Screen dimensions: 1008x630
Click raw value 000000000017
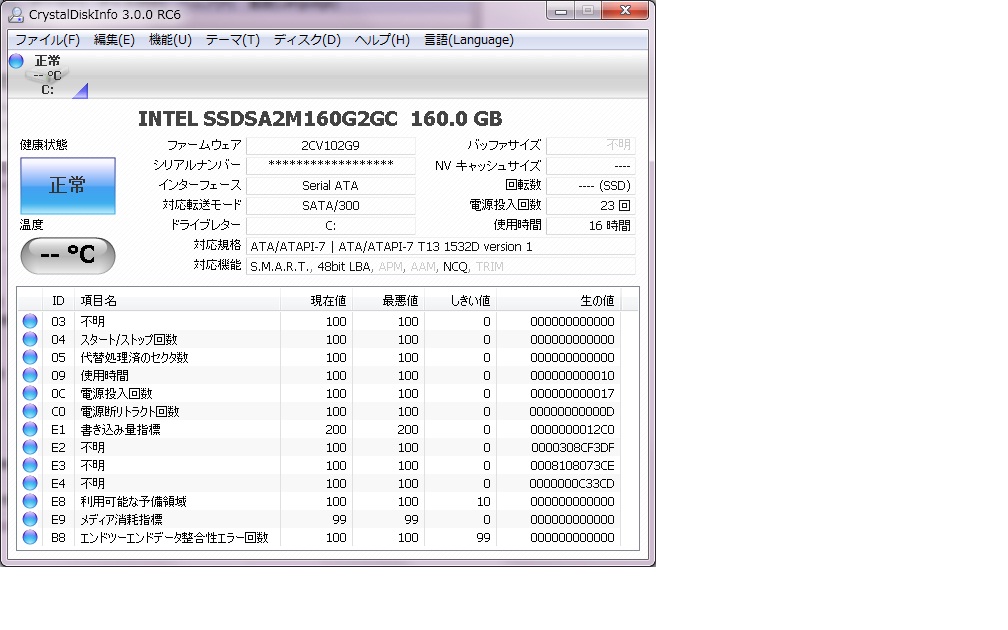coord(572,393)
